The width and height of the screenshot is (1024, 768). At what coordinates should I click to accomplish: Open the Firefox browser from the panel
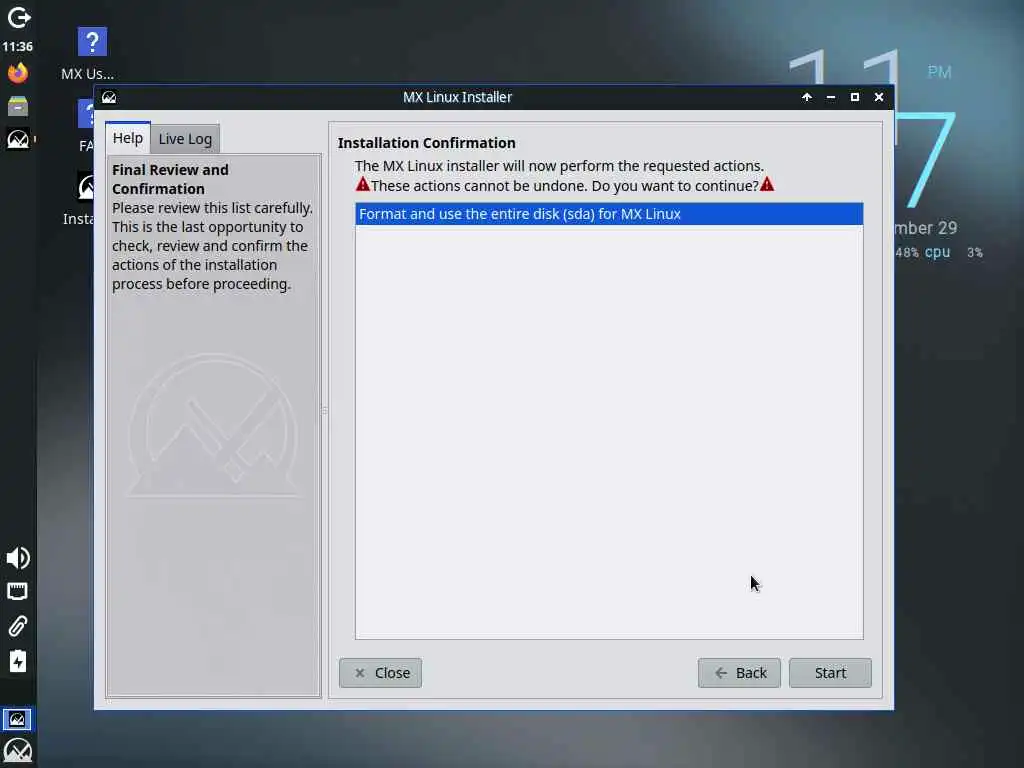pos(18,73)
